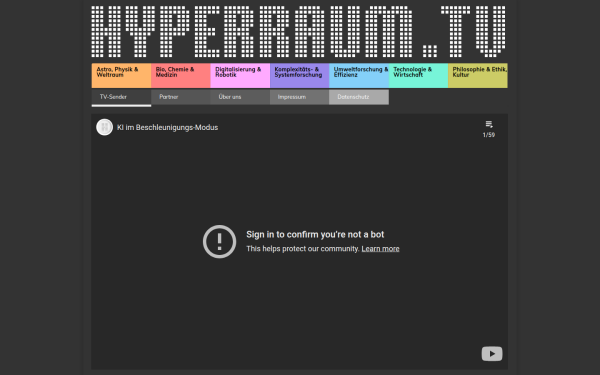Open Umweltforschung & Effizienz category
Screen dimensions: 600x375
tap(359, 75)
